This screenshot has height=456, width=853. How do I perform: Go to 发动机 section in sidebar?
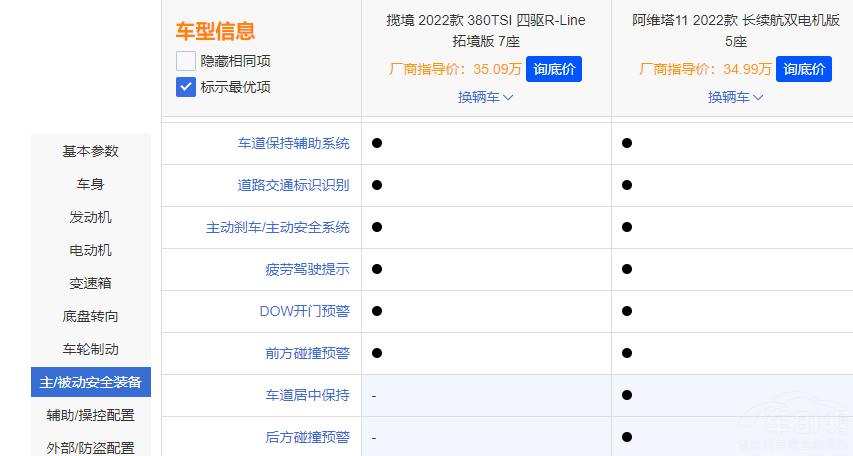pyautogui.click(x=91, y=217)
